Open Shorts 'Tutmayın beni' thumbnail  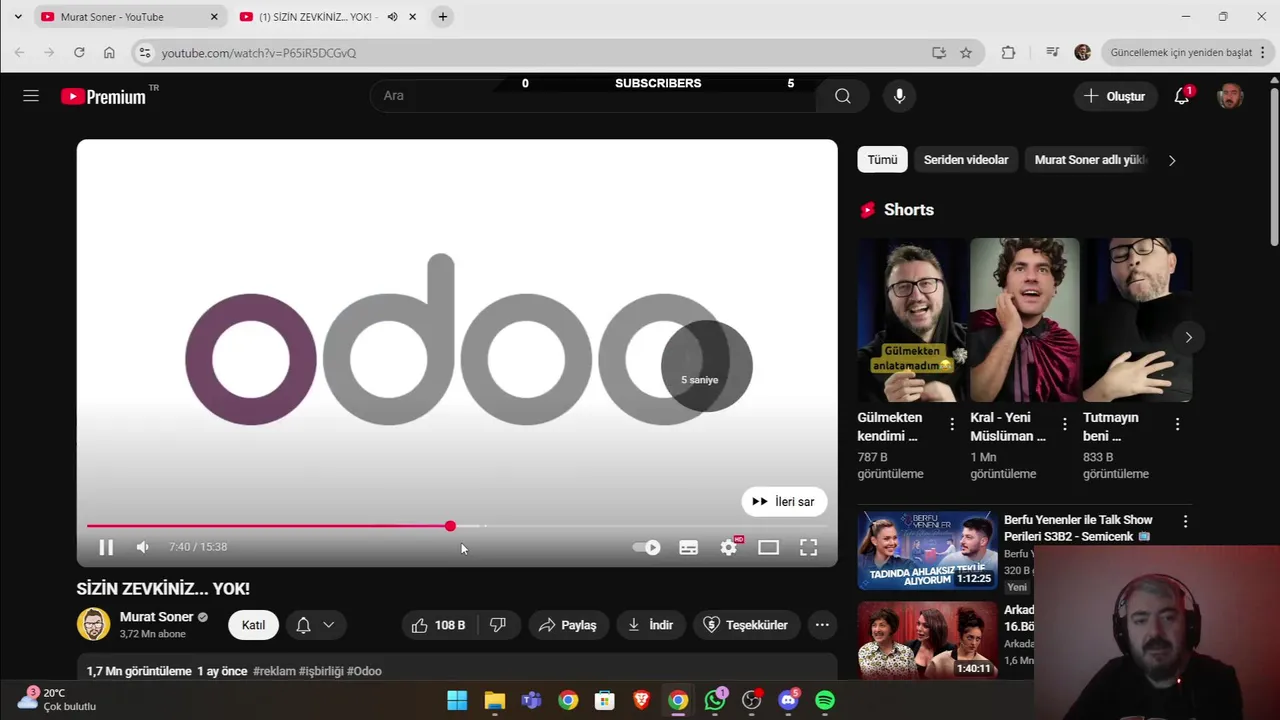[1137, 320]
